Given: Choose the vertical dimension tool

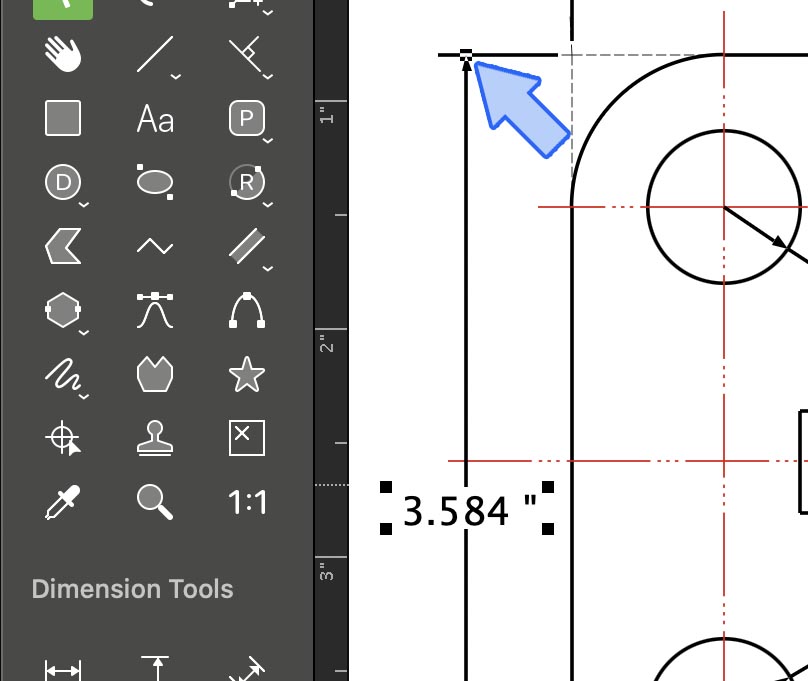Looking at the screenshot, I should [x=154, y=668].
